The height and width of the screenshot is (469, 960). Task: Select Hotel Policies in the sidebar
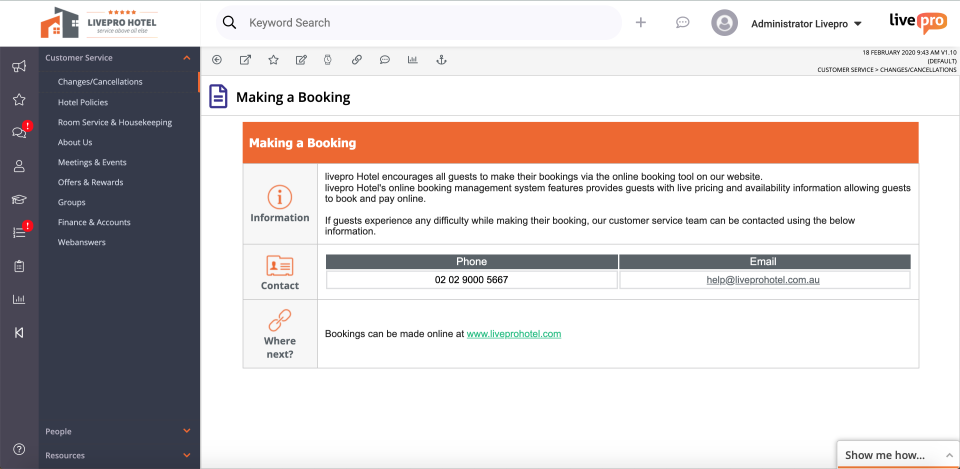[83, 102]
